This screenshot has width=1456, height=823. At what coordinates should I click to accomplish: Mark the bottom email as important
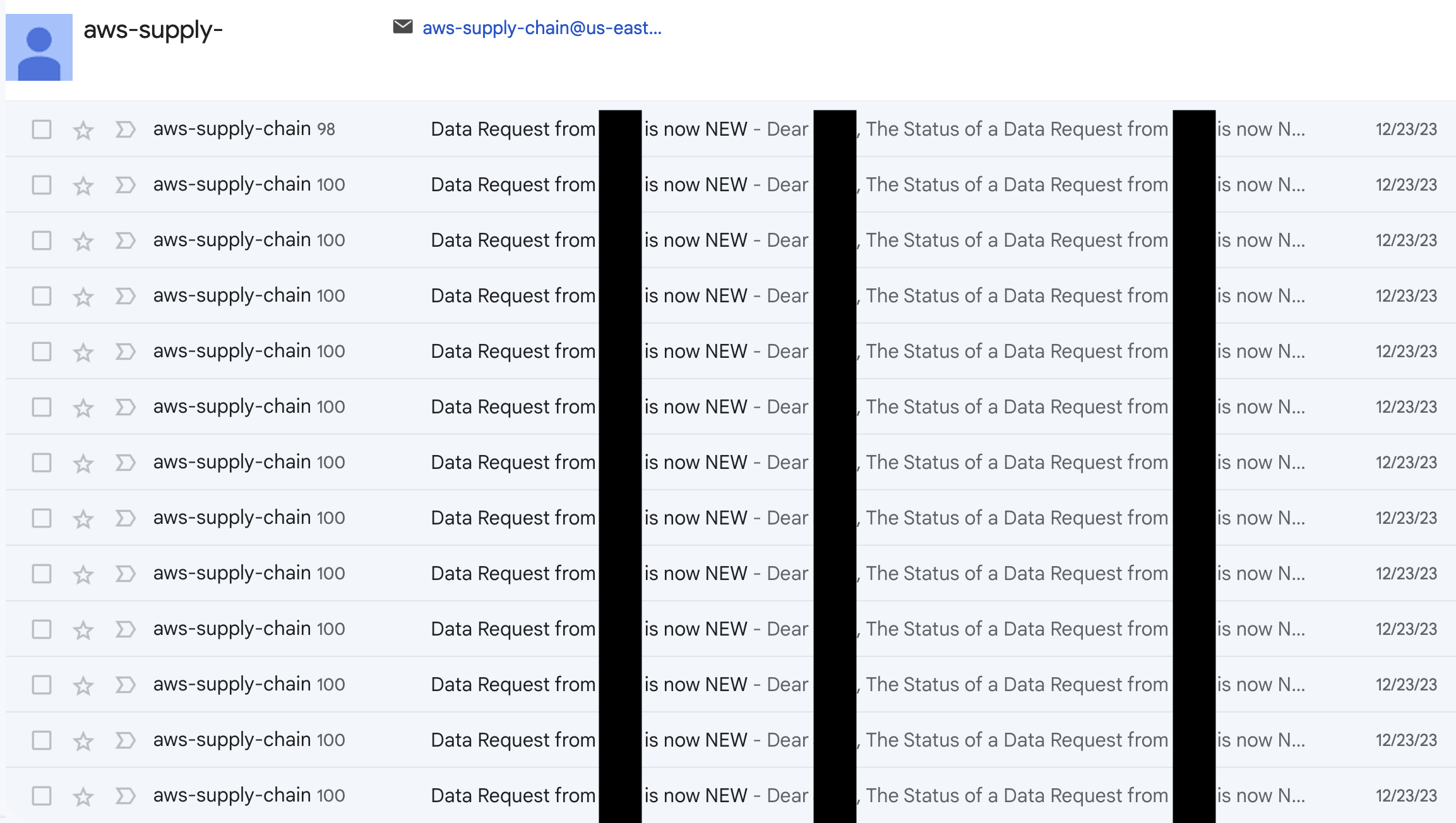tap(124, 795)
